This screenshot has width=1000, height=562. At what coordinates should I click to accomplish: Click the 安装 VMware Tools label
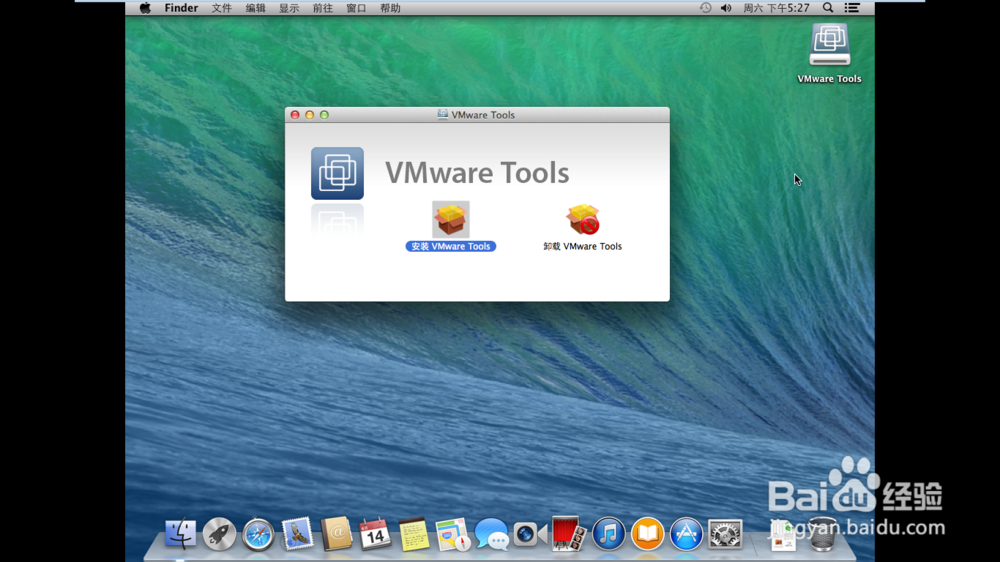click(x=451, y=246)
